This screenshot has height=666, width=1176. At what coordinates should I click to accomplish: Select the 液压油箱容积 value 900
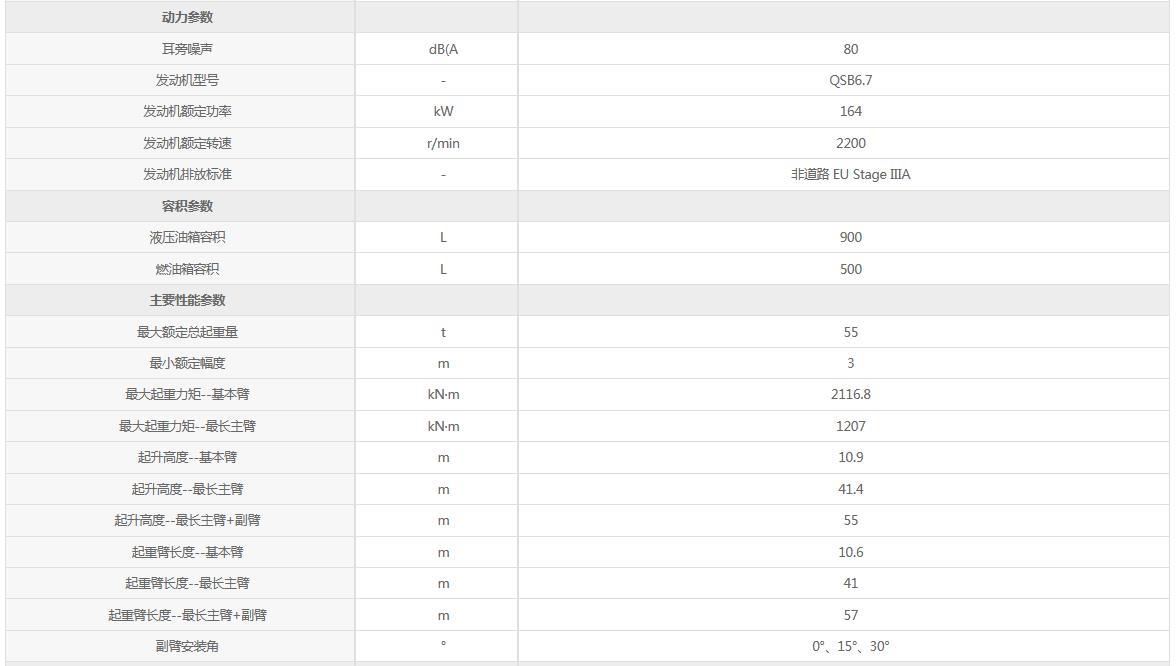850,237
